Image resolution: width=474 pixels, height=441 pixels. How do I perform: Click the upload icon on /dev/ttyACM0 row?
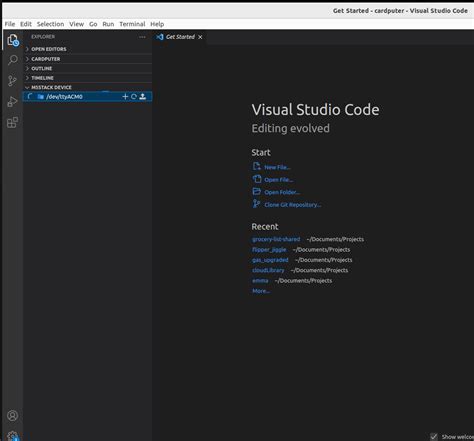[x=142, y=97]
